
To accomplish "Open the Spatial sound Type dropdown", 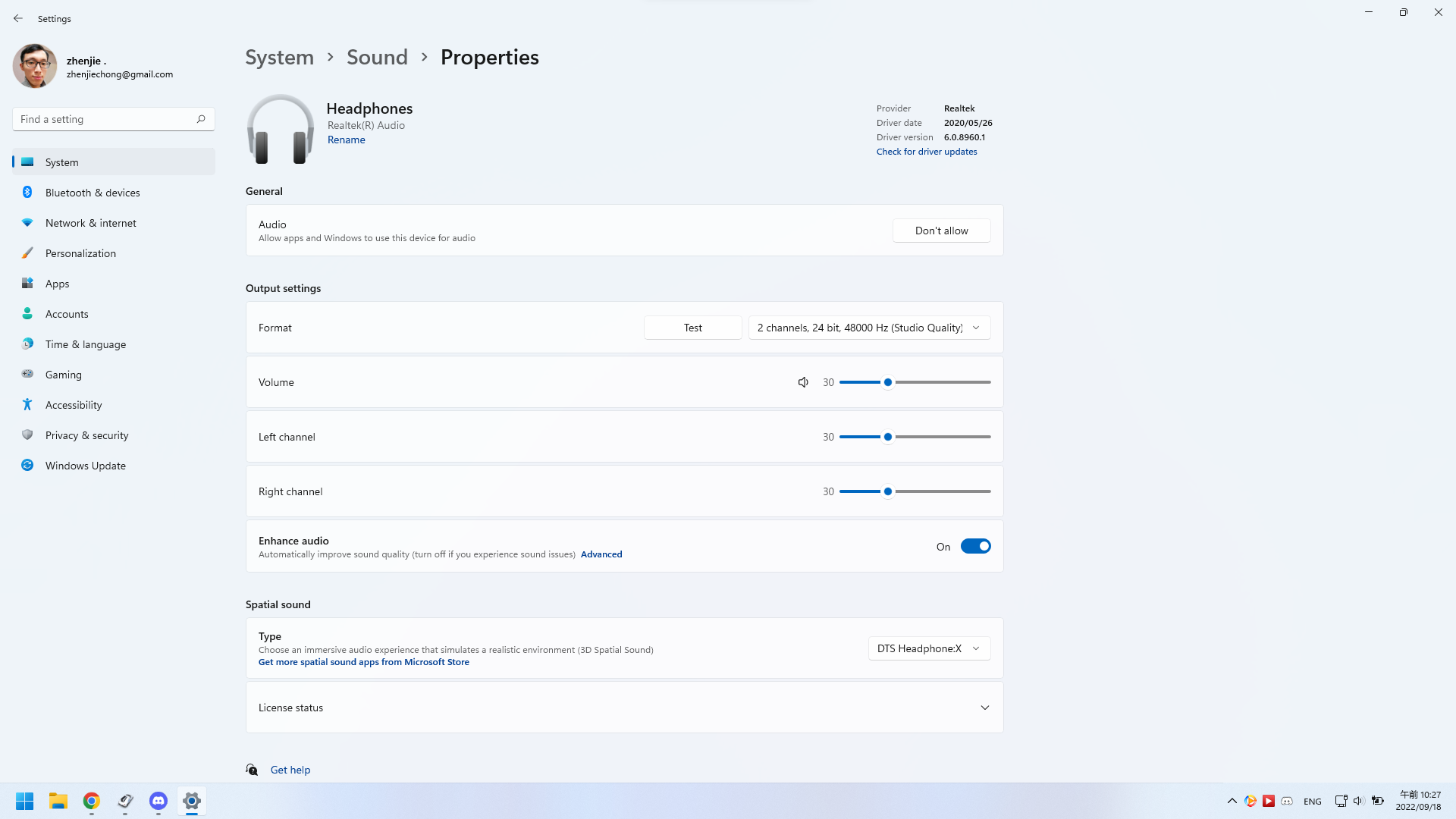I will [x=929, y=648].
